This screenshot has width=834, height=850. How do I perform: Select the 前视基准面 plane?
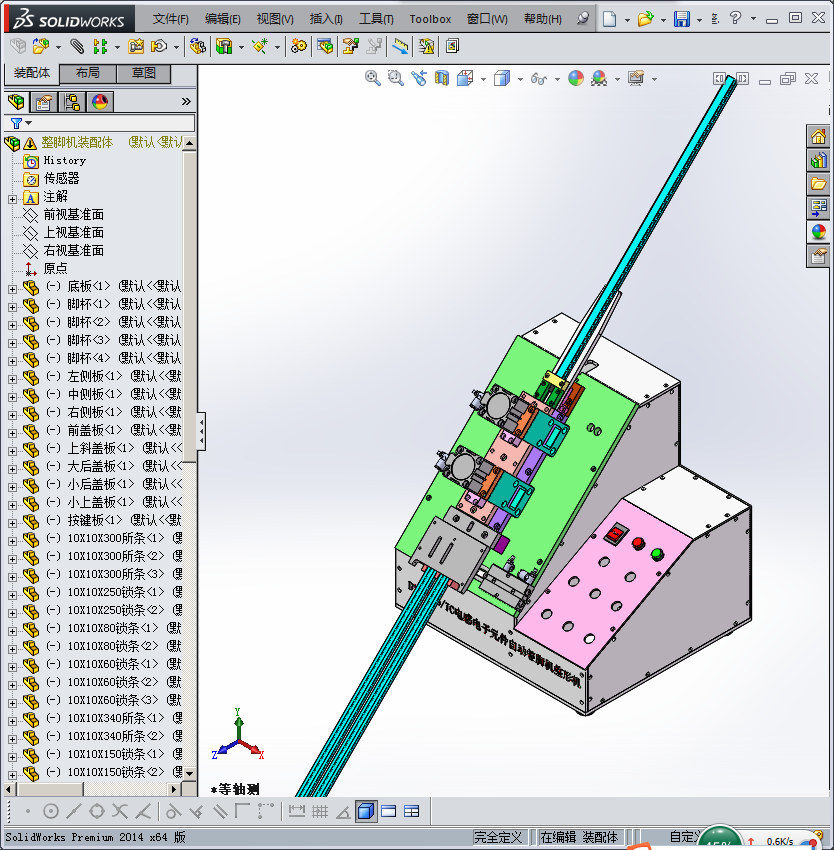point(73,215)
